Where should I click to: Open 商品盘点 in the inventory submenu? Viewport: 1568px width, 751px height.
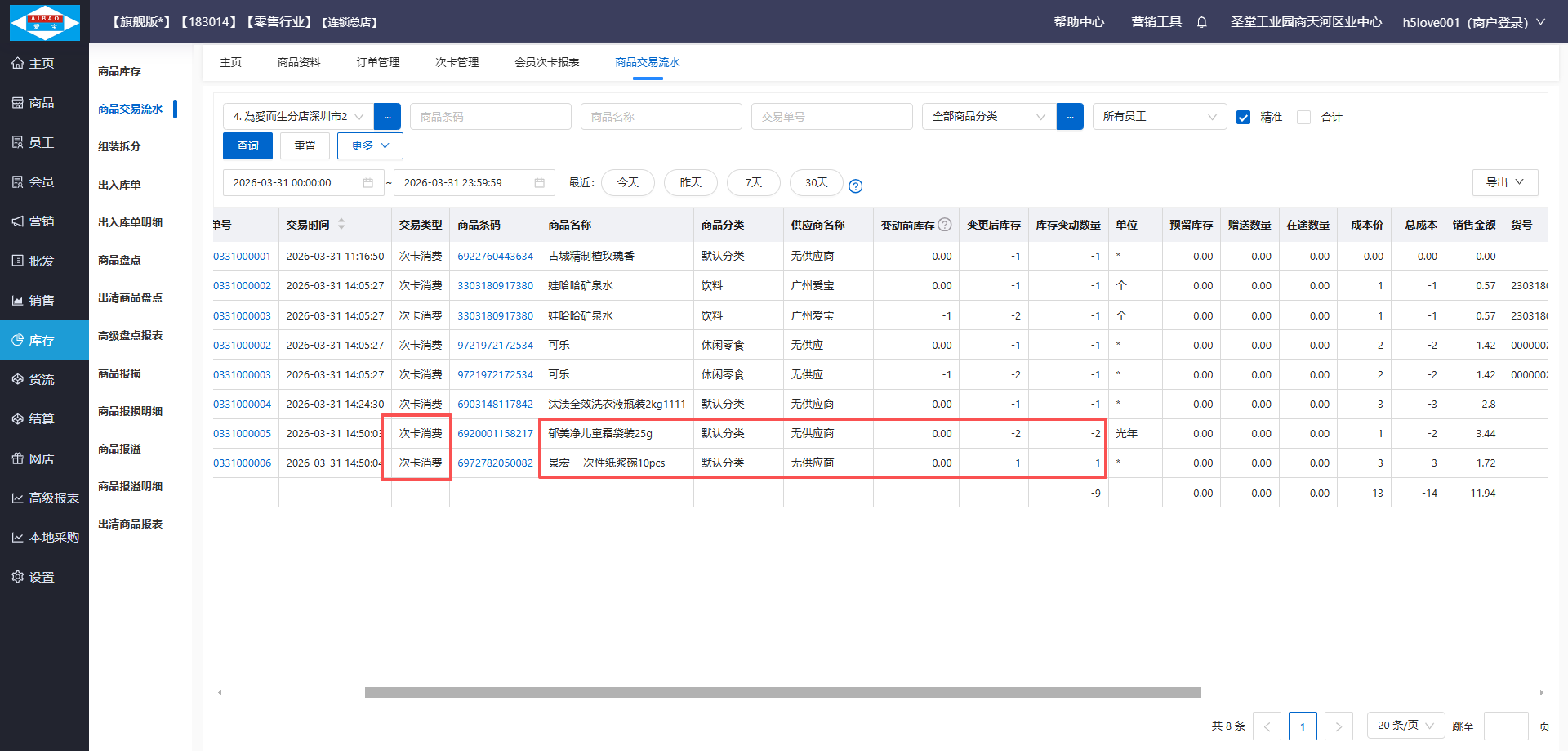click(x=119, y=261)
